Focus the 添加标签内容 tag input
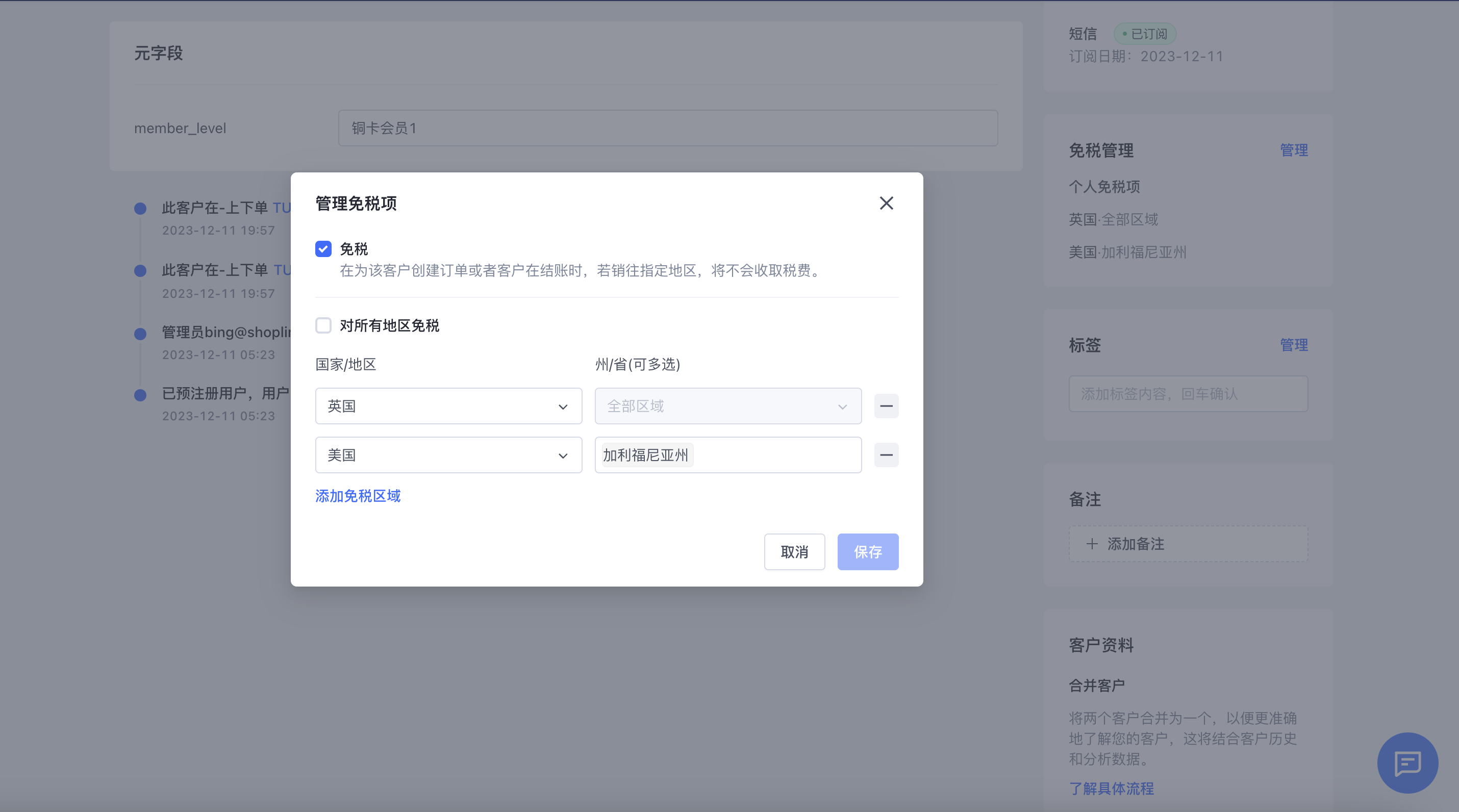This screenshot has height=812, width=1459. pyautogui.click(x=1188, y=394)
